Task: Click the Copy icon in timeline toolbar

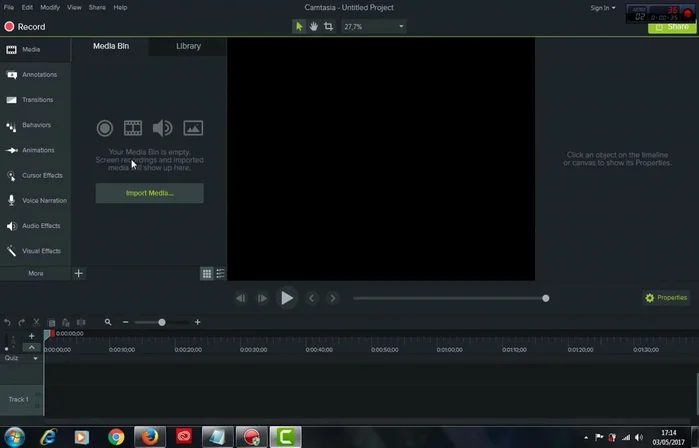Action: pyautogui.click(x=51, y=322)
